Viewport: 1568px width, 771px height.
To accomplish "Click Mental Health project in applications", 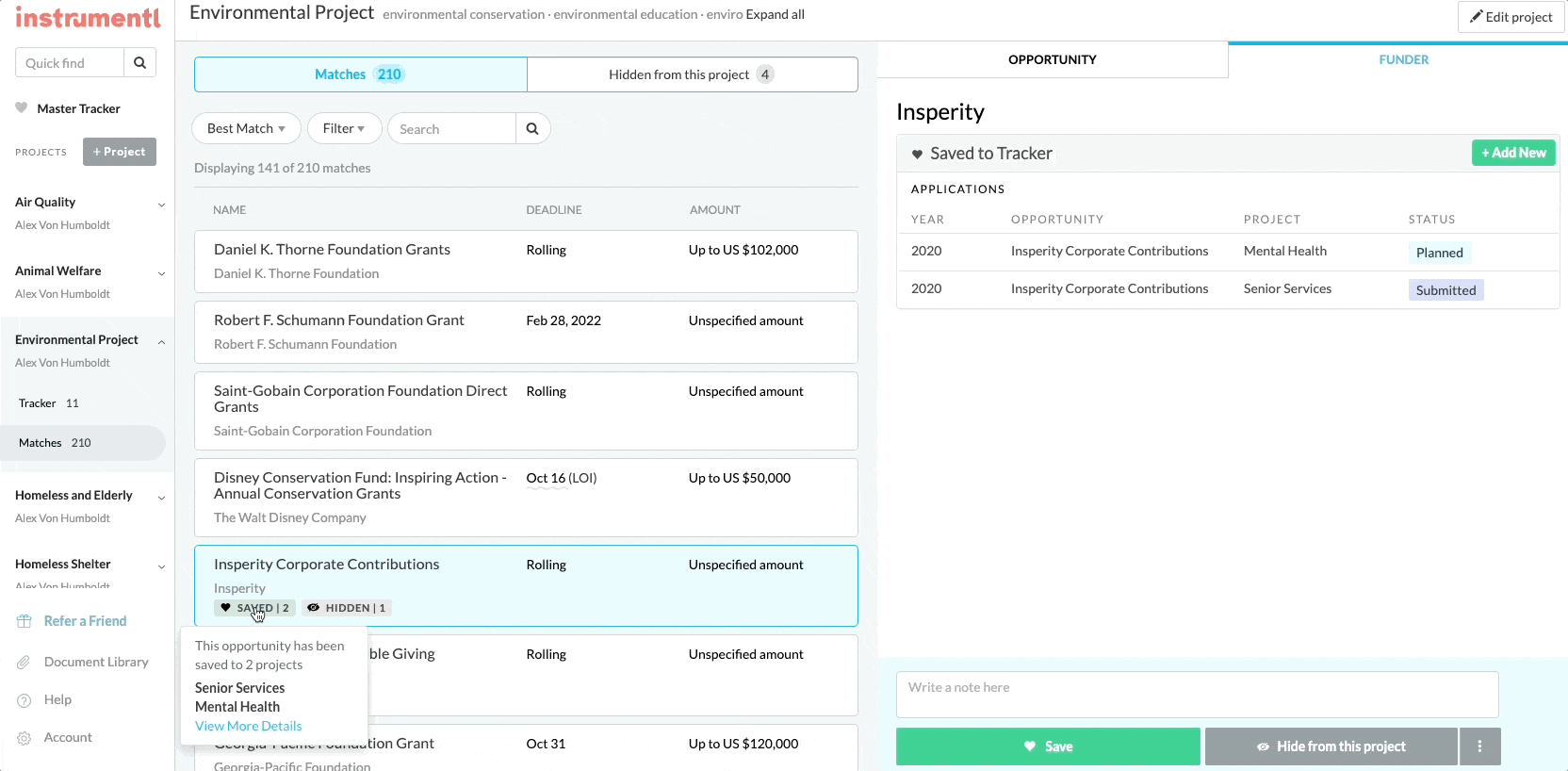I will [x=1284, y=251].
